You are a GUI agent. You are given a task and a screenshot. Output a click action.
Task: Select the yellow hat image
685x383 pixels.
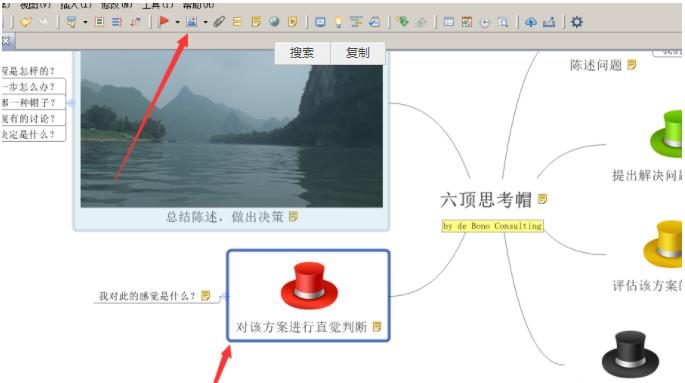click(663, 245)
